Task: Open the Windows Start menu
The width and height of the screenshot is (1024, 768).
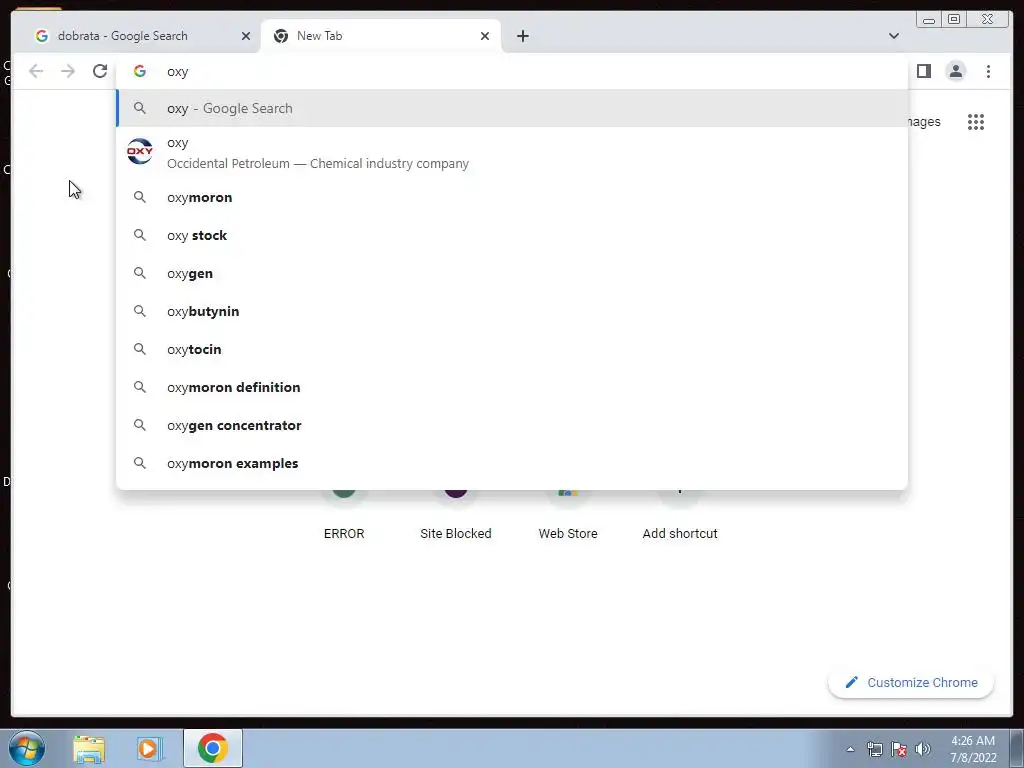Action: tap(27, 748)
